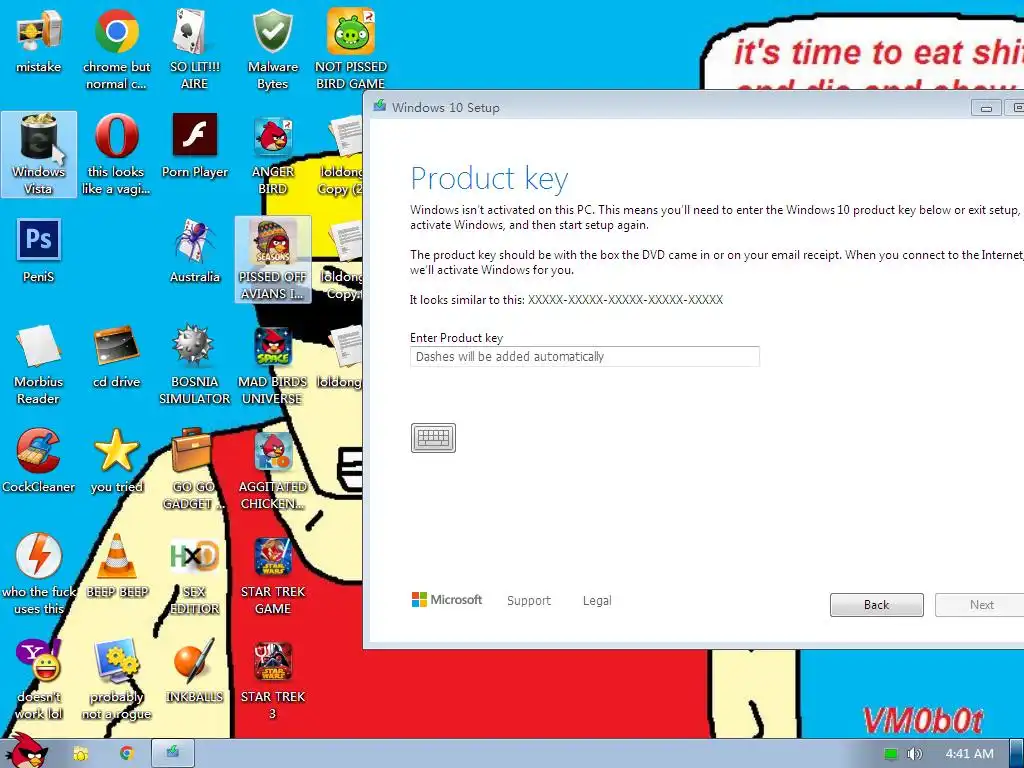Click the 'CockCleaner' icon
Viewport: 1024px width, 768px height.
point(39,461)
